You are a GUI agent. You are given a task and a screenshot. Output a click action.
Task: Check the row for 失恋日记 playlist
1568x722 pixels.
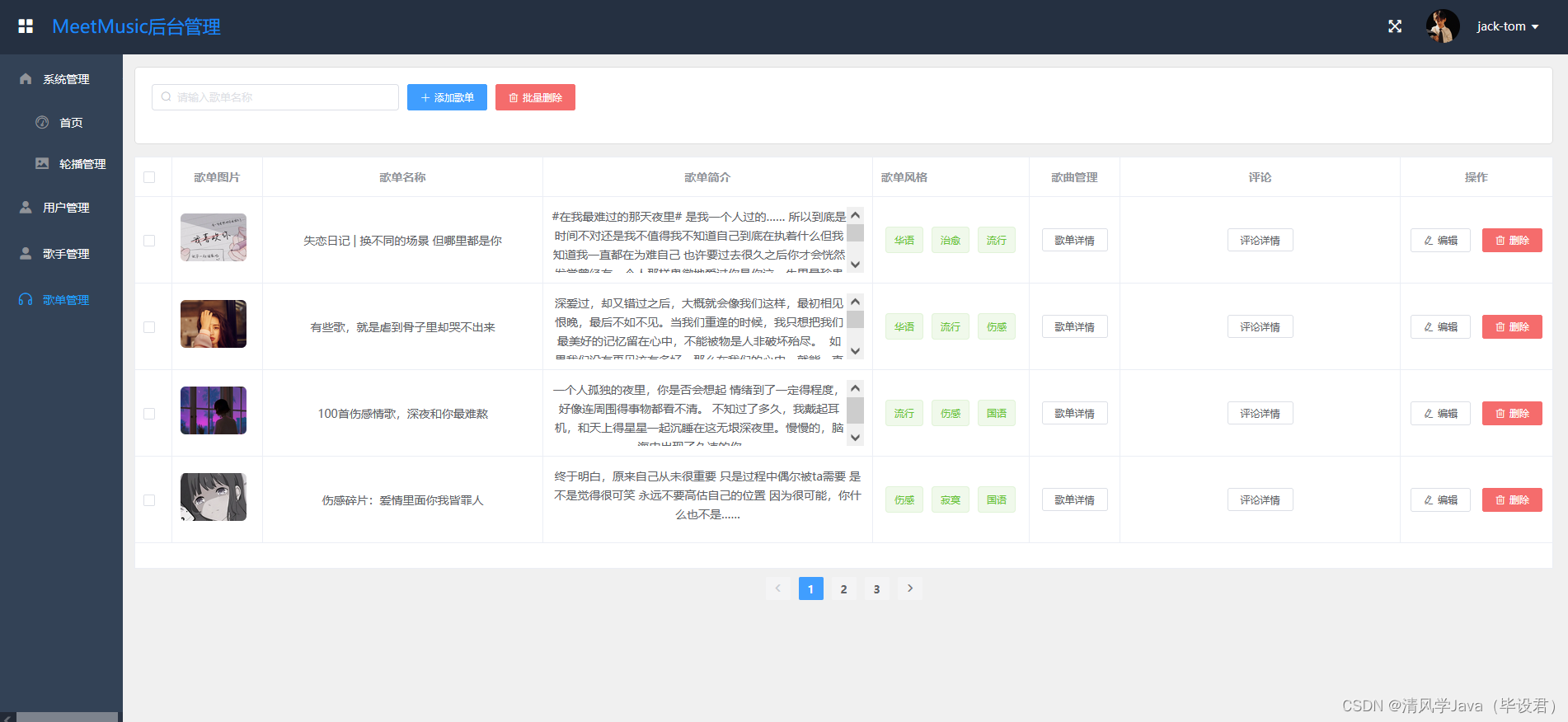click(x=149, y=241)
